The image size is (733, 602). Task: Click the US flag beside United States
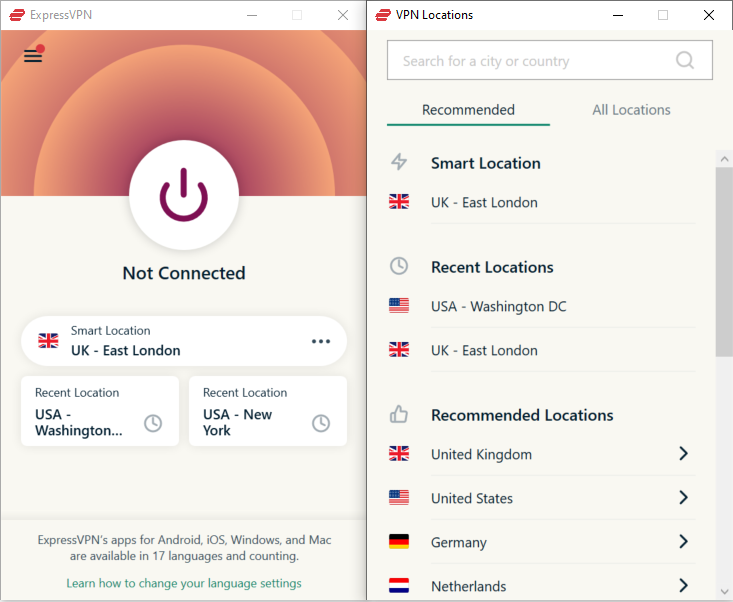[399, 497]
